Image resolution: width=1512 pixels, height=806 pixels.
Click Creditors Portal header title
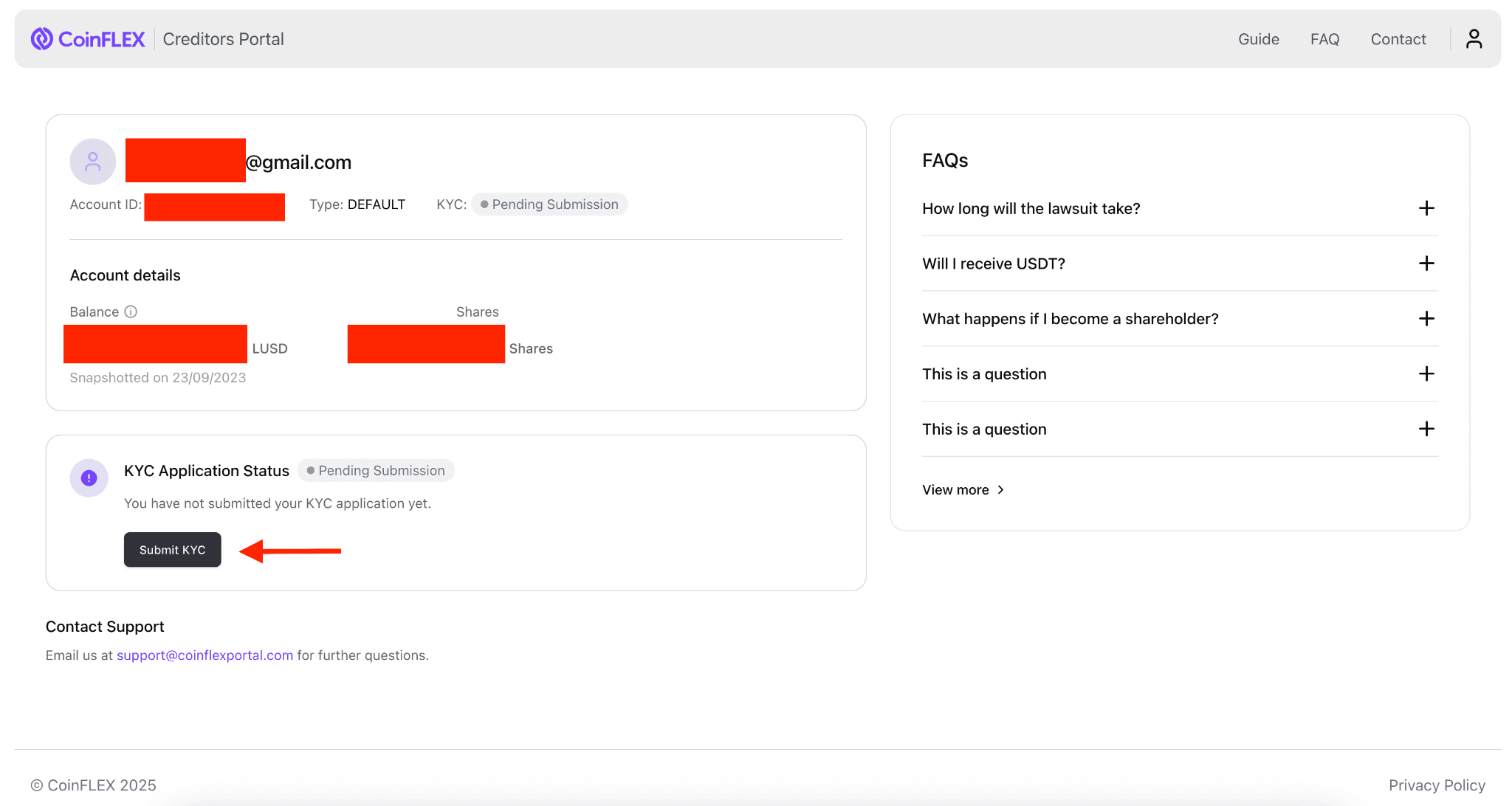click(x=223, y=39)
